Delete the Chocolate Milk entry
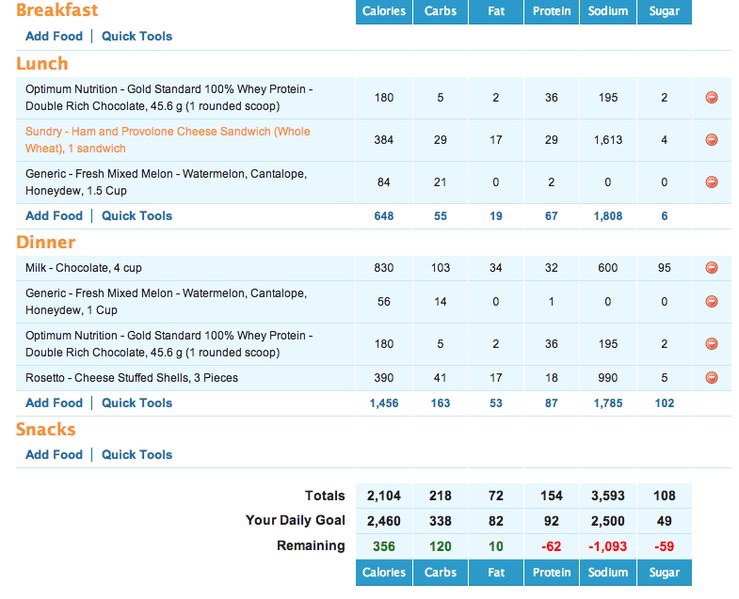Viewport: 739px width, 599px height. 711,268
